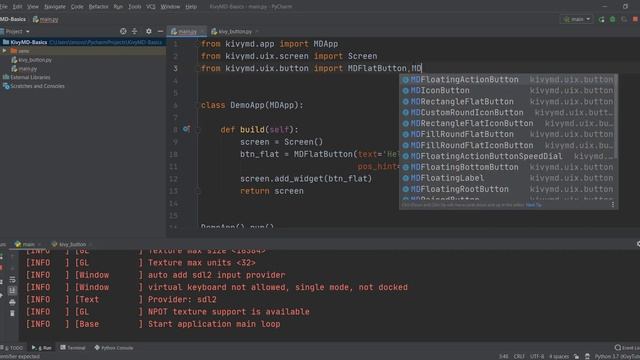Toggle soft-wrap icon in Run console
This screenshot has width=640, height=360.
coord(12,280)
